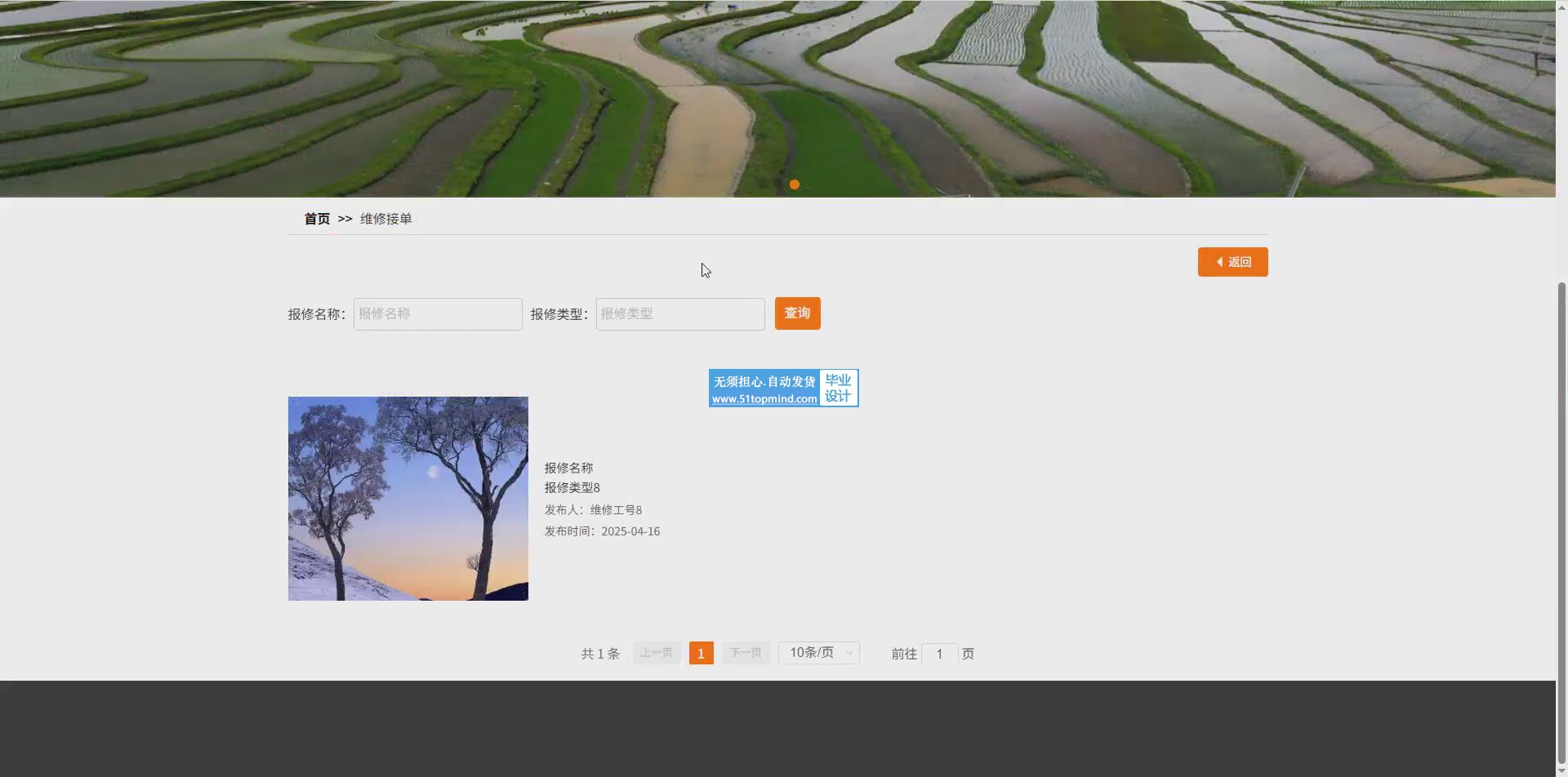Open the 51topmind advertisement banner

783,388
